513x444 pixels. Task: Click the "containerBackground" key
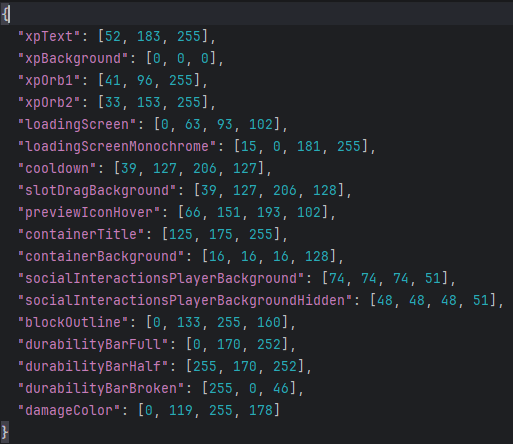pyautogui.click(x=101, y=256)
